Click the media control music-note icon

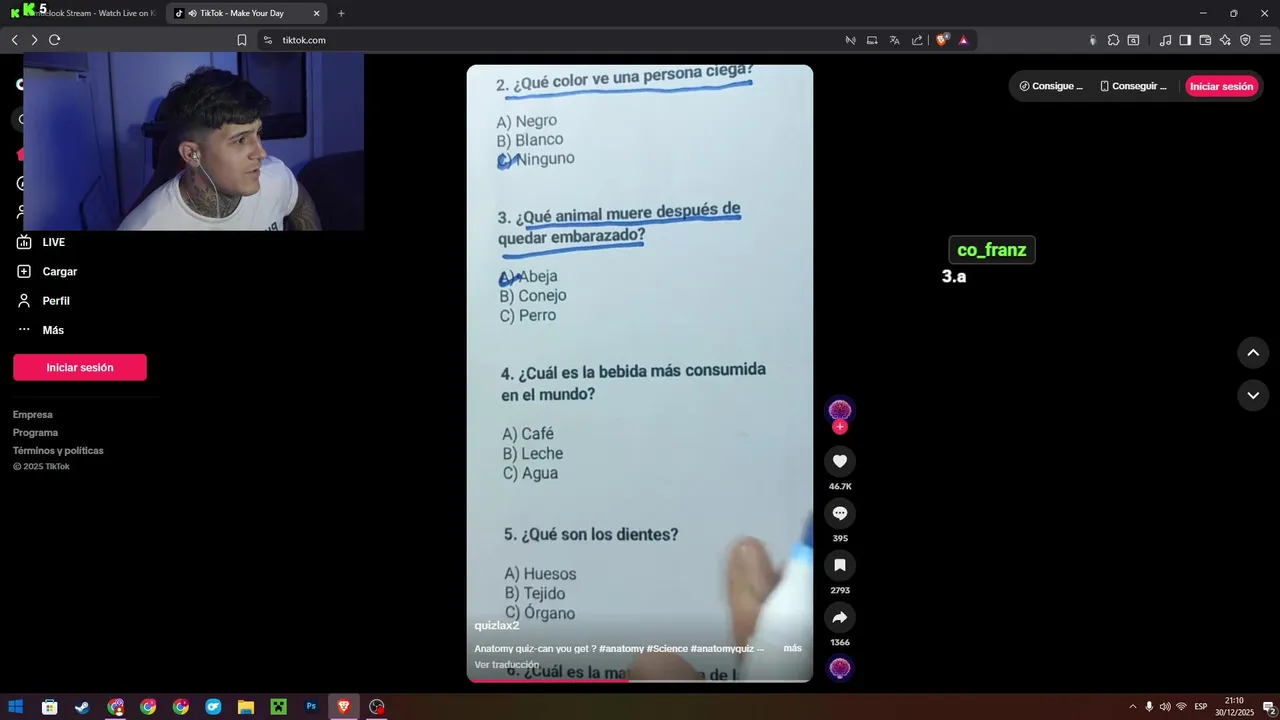coord(1165,40)
